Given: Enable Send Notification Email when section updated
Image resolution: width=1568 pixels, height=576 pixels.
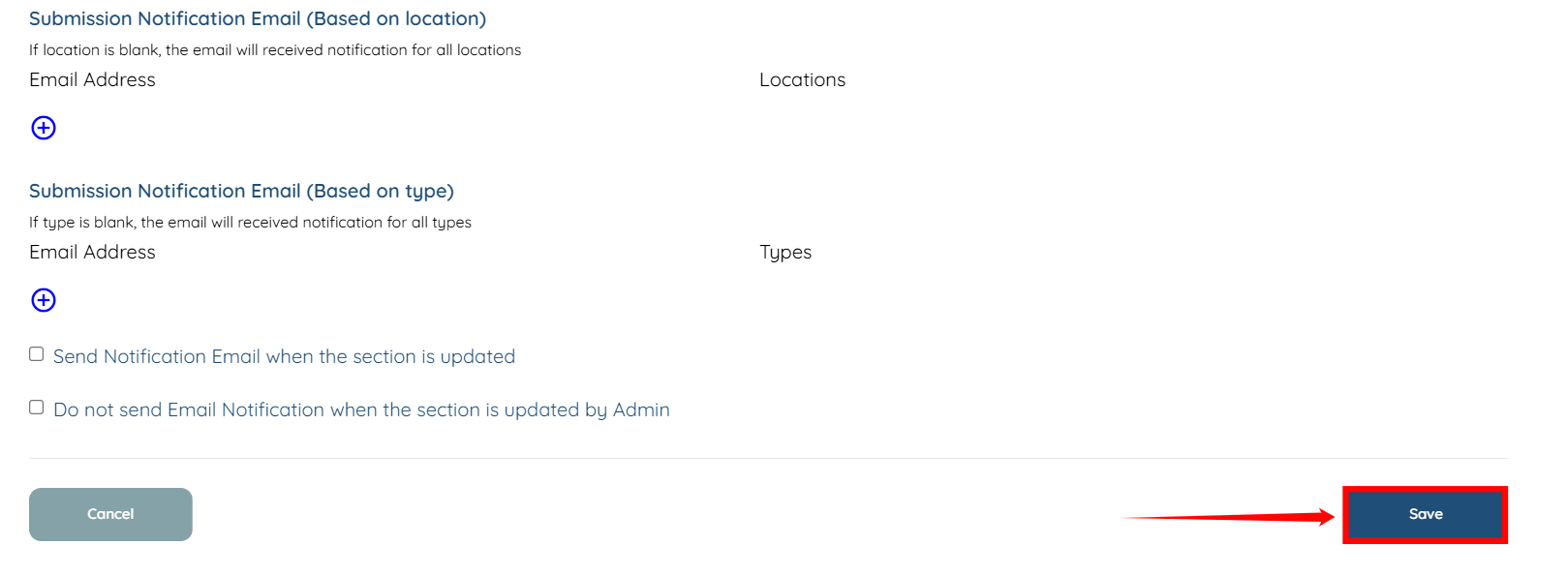Looking at the screenshot, I should tap(37, 354).
